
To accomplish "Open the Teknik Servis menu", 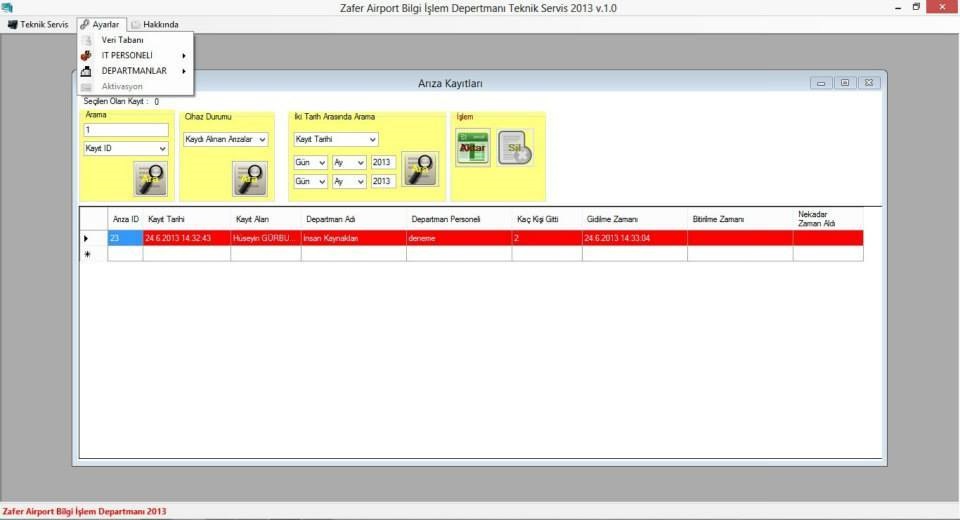I will pyautogui.click(x=38, y=24).
